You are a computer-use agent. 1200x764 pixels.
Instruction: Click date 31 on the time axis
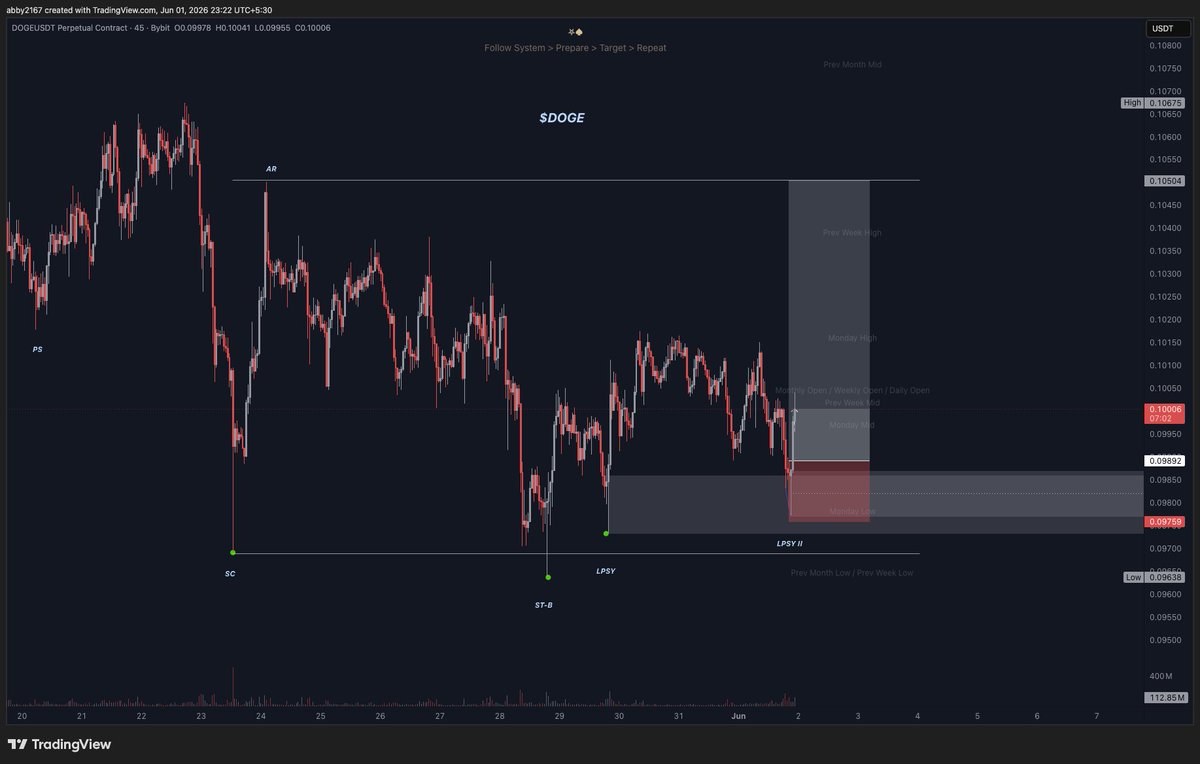679,716
